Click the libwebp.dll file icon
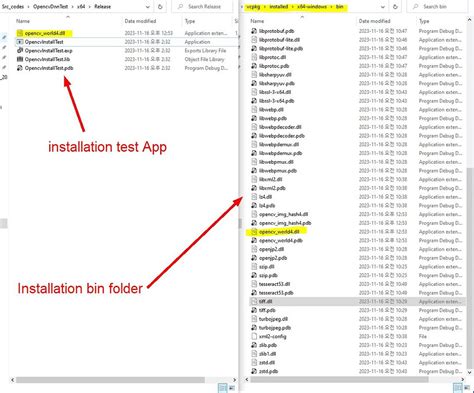Image resolution: width=474 pixels, height=393 pixels. pyautogui.click(x=254, y=109)
